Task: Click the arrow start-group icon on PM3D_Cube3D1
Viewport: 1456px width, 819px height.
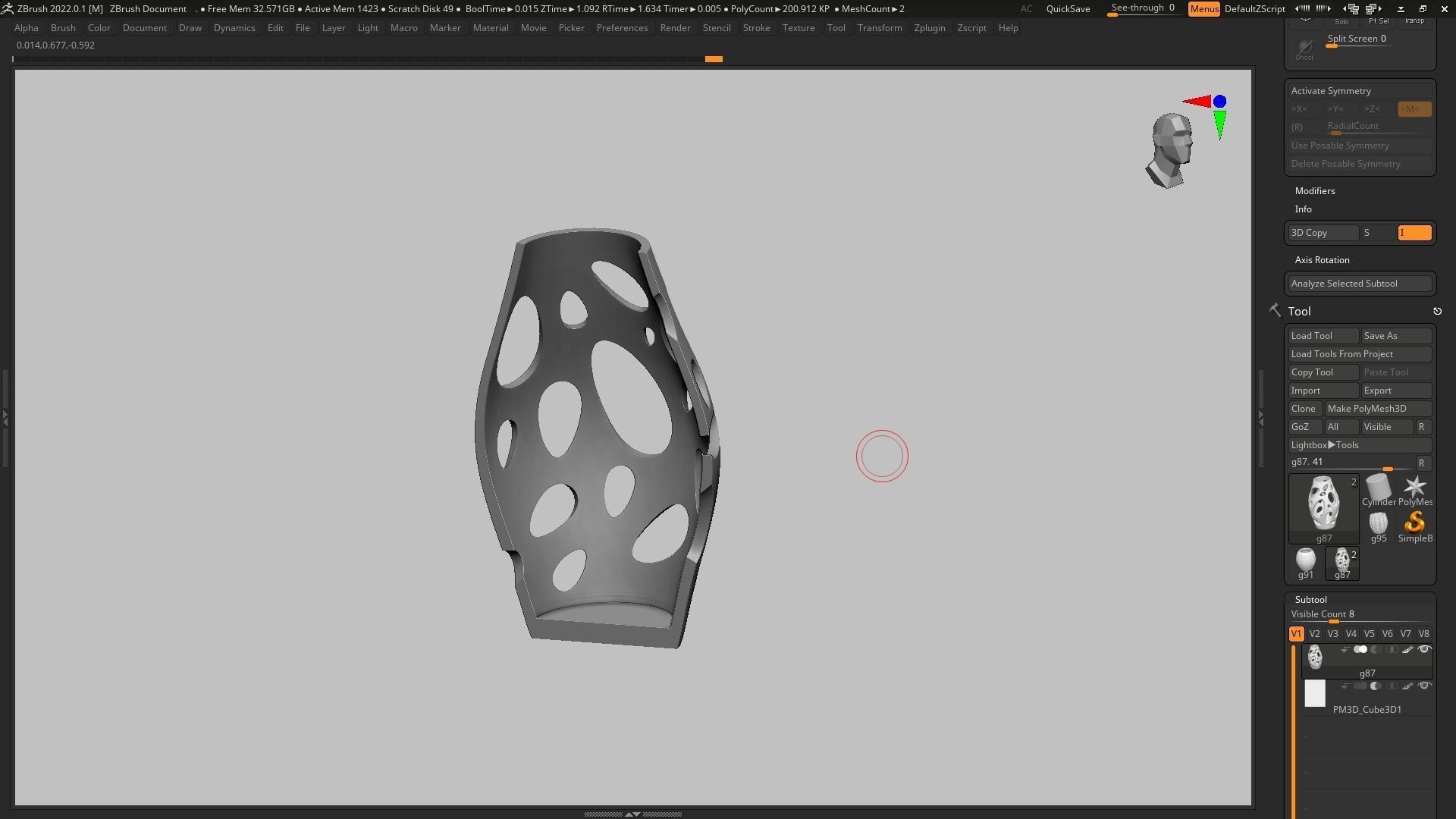Action: [x=1345, y=686]
